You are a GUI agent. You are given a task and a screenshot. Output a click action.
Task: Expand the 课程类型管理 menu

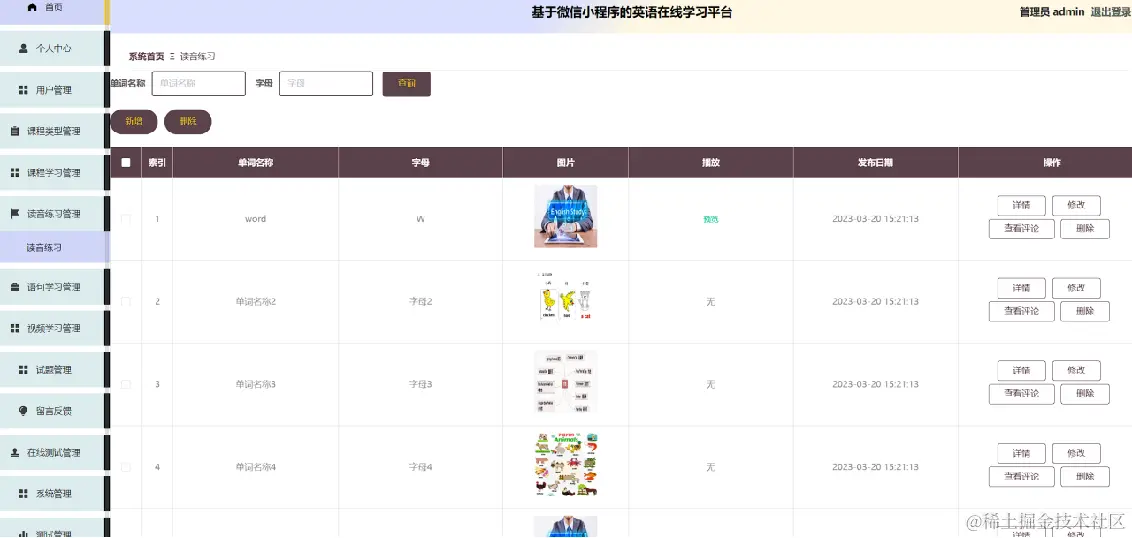click(x=52, y=131)
